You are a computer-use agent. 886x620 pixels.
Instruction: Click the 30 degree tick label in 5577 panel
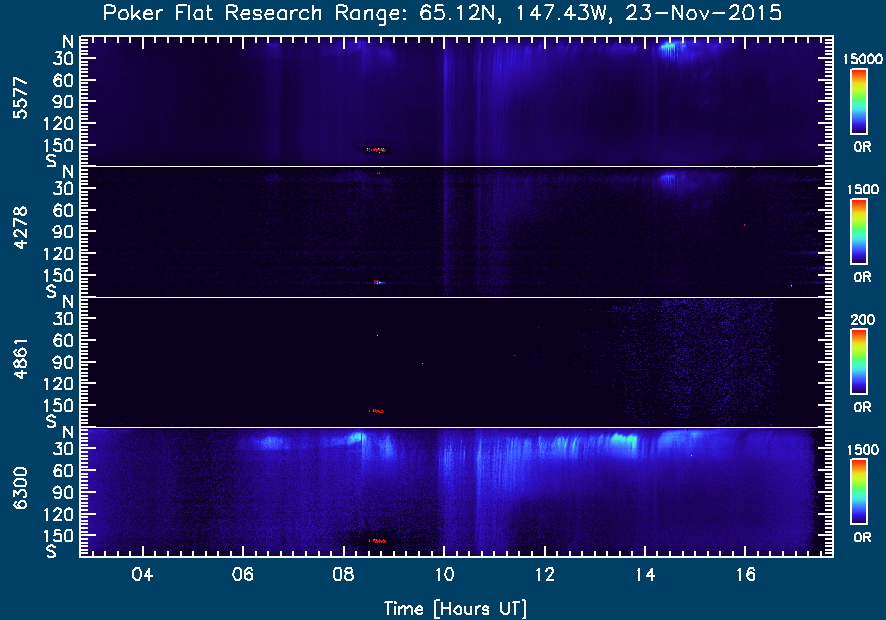point(64,58)
